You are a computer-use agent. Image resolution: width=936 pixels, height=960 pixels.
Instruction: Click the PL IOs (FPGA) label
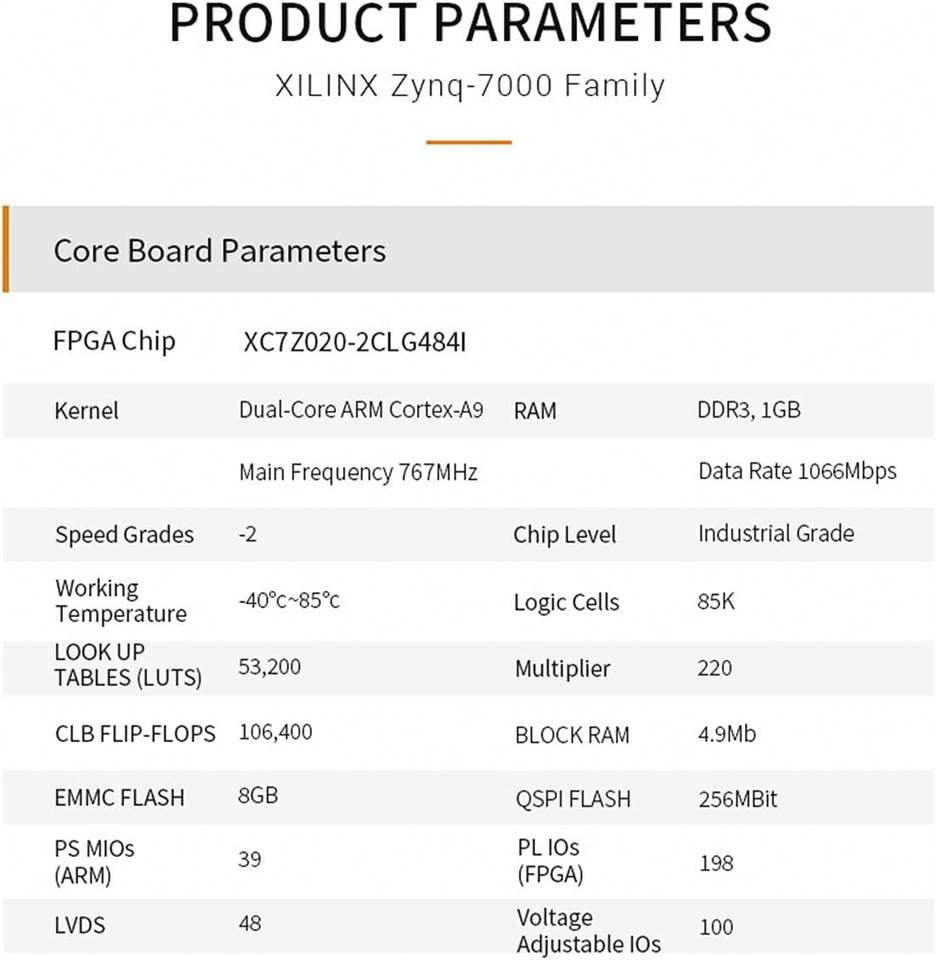point(550,861)
